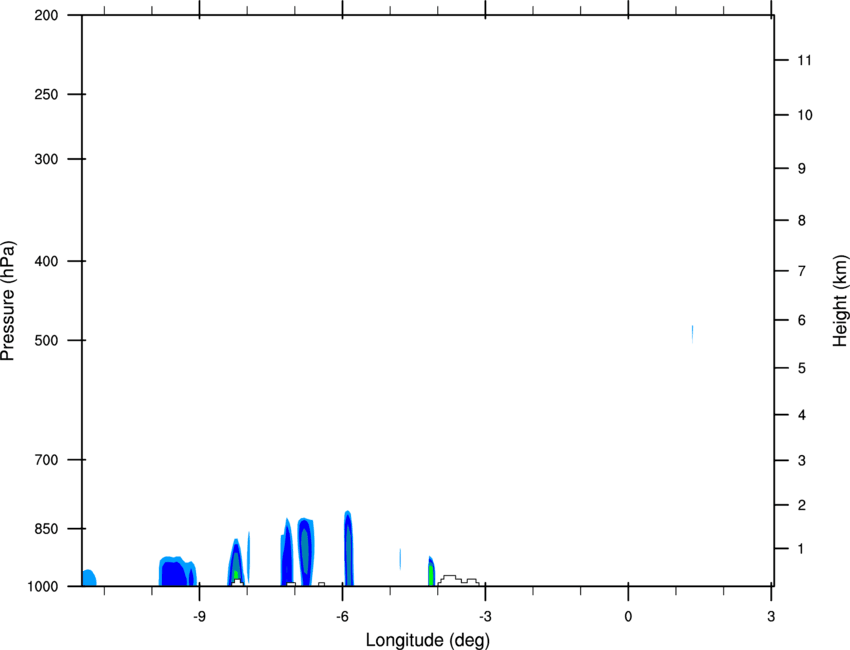Viewport: 850px width, 650px height.
Task: Click the 2 km height label
Action: 801,505
